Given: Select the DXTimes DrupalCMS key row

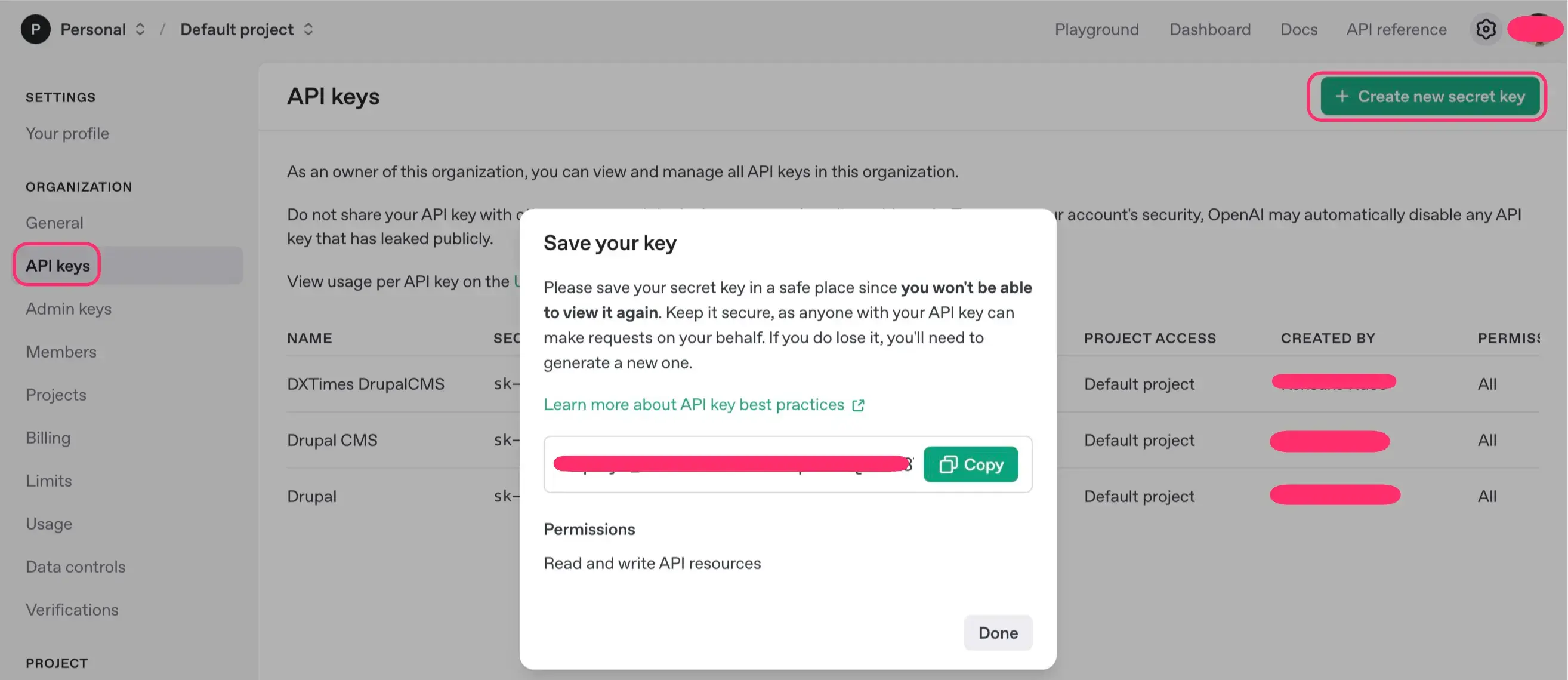Looking at the screenshot, I should 365,384.
